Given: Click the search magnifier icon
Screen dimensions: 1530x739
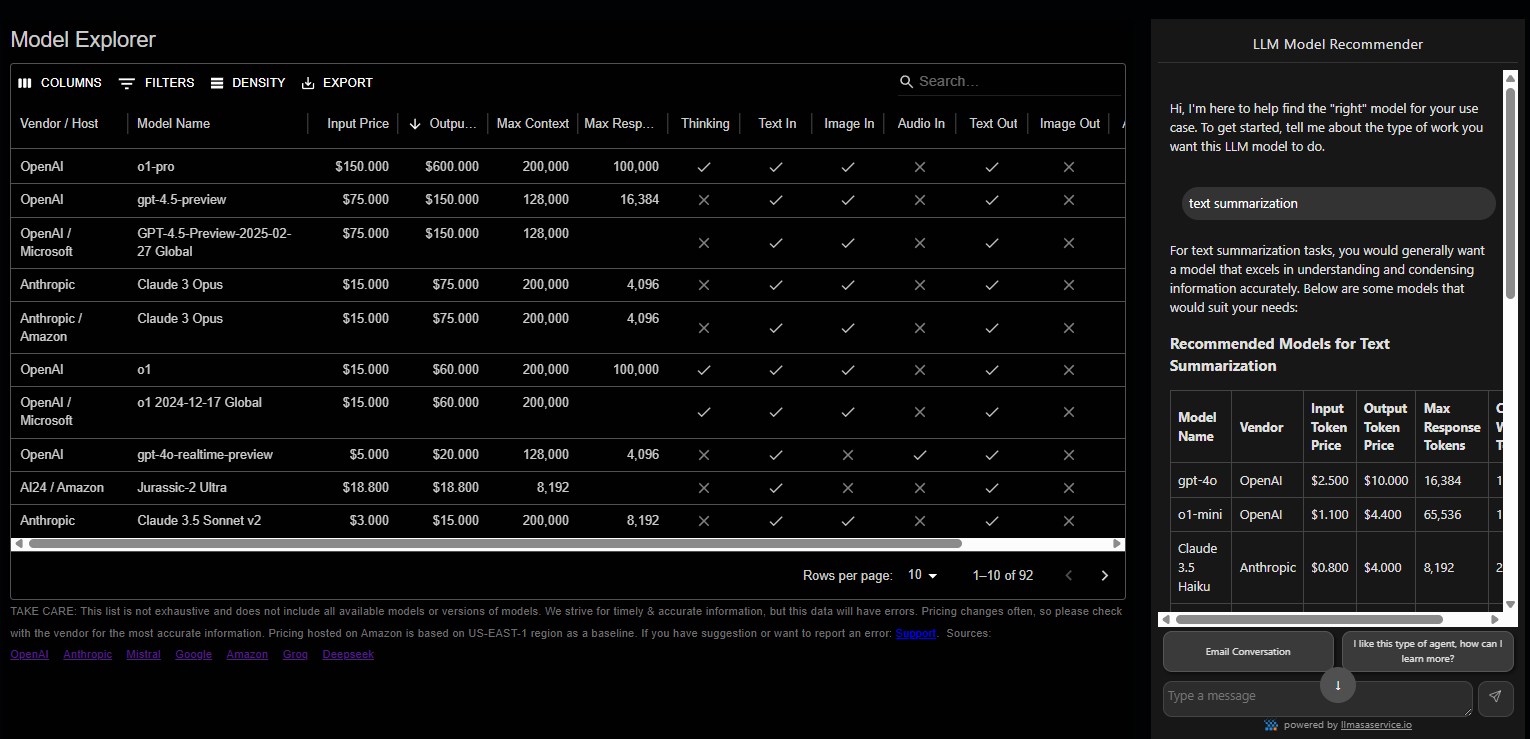Looking at the screenshot, I should click(907, 81).
